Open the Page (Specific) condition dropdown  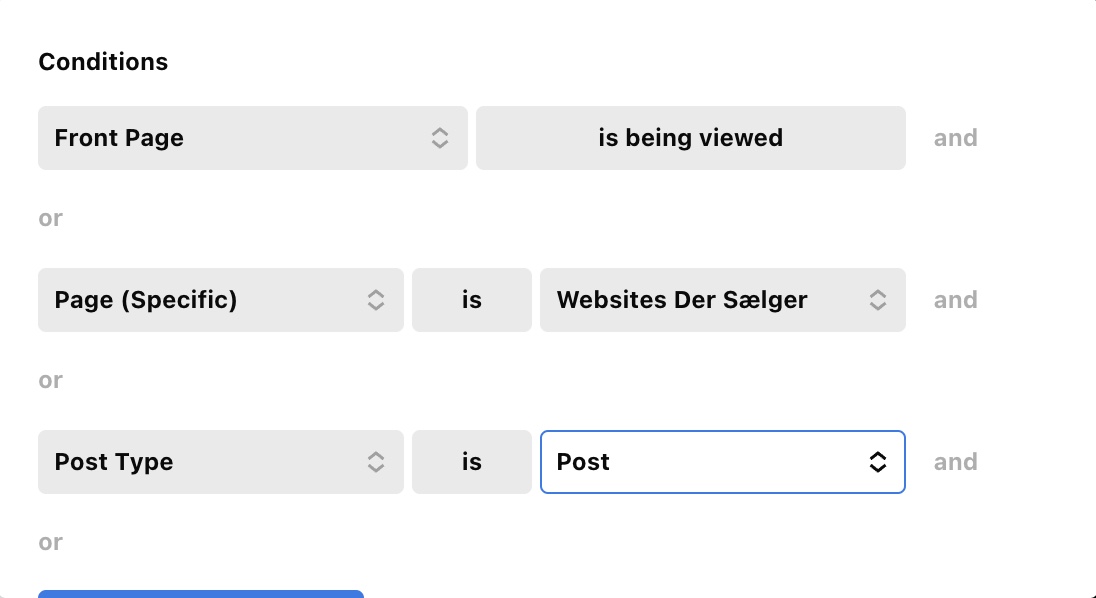tap(221, 300)
